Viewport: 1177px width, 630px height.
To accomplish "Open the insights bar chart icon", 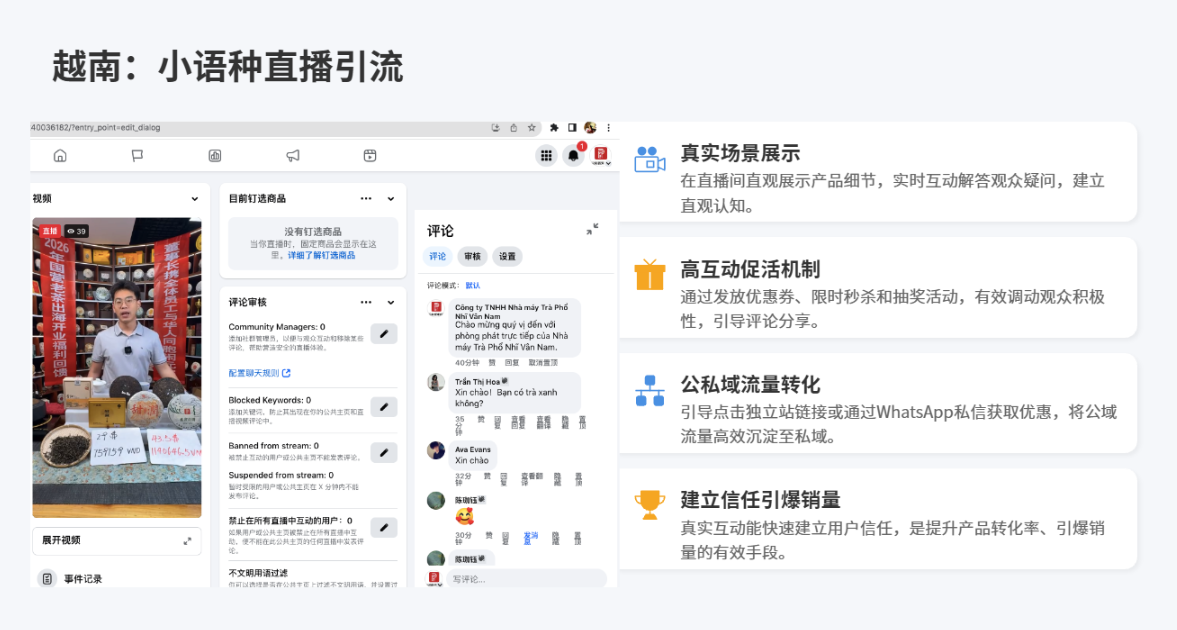I will click(x=215, y=155).
